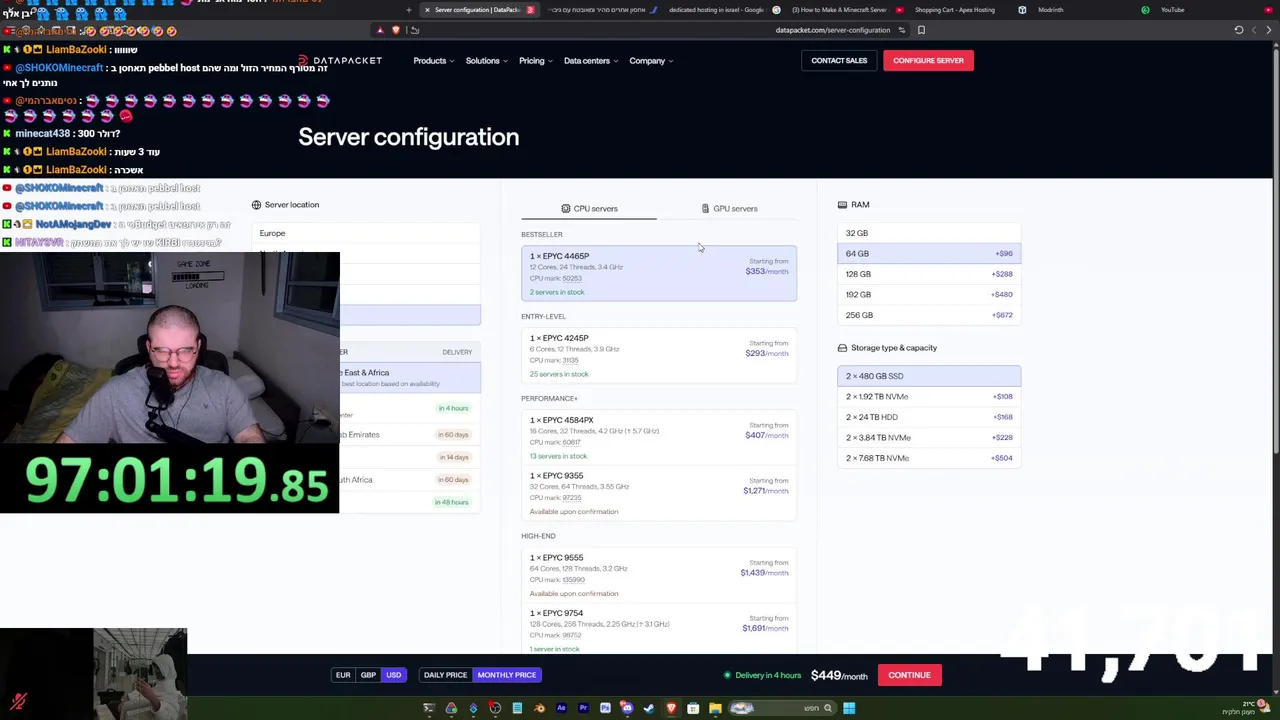1280x720 pixels.
Task: Click the Storage type & capacity icon
Action: point(842,348)
